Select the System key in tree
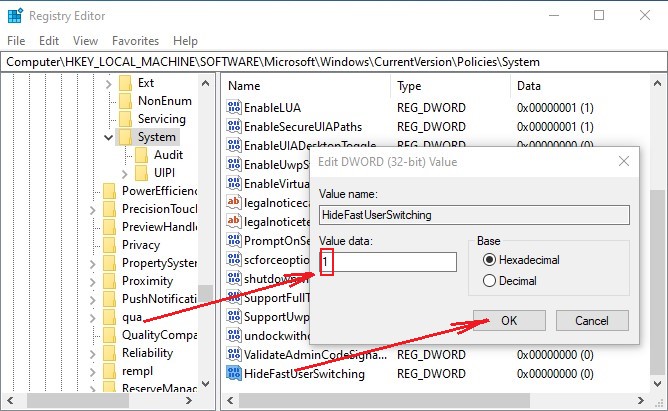The width and height of the screenshot is (668, 411). pos(156,137)
